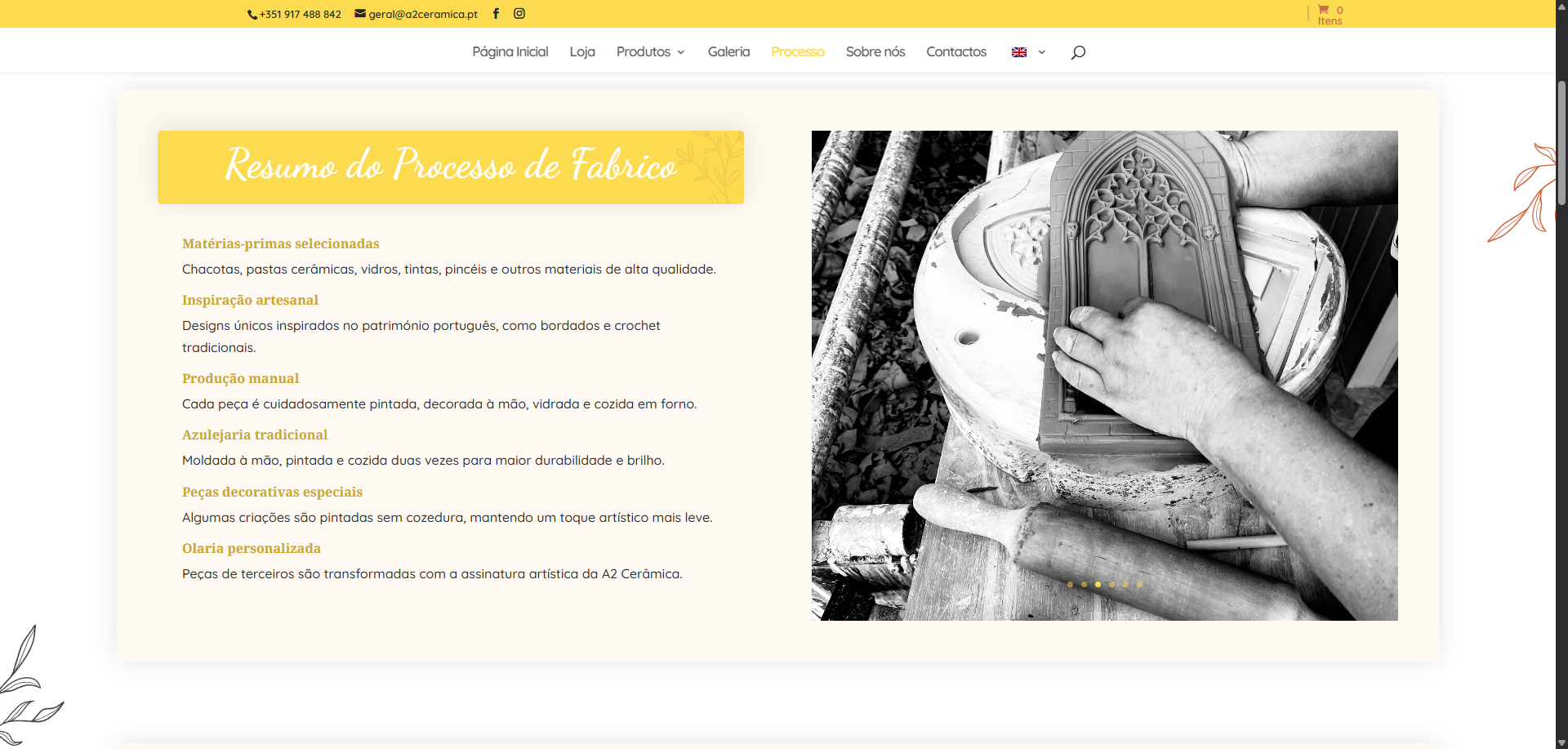Click the text starting 'Cada peça é cuidadosamente'
The height and width of the screenshot is (749, 1568).
439,403
